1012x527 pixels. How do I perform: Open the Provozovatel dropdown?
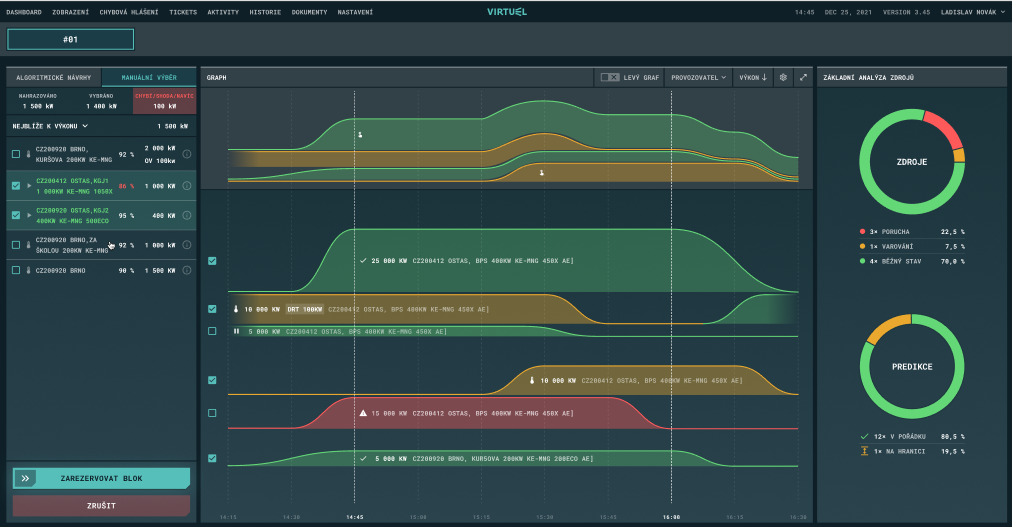(697, 77)
